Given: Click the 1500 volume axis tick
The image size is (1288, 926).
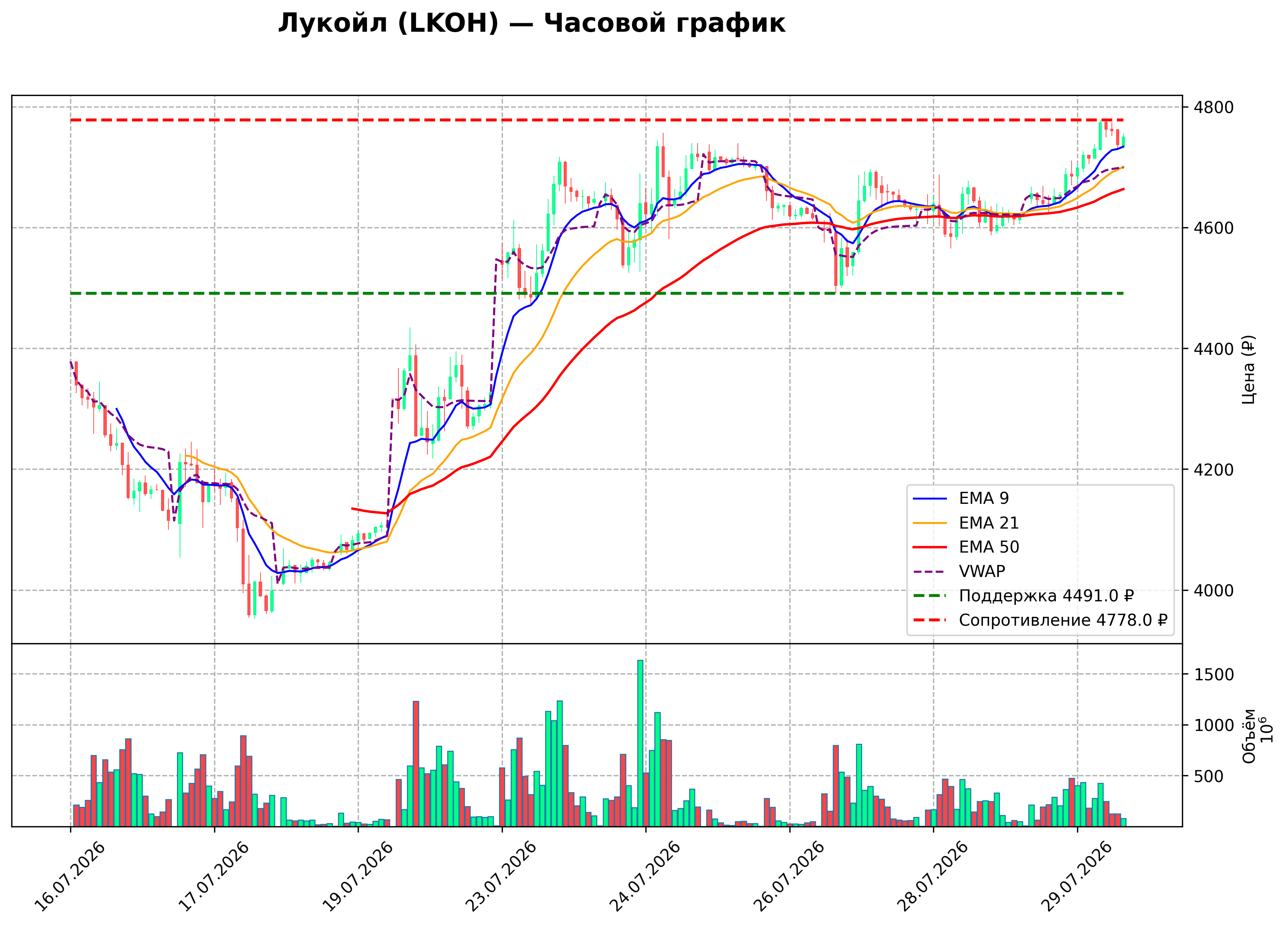Looking at the screenshot, I should click(x=1214, y=674).
